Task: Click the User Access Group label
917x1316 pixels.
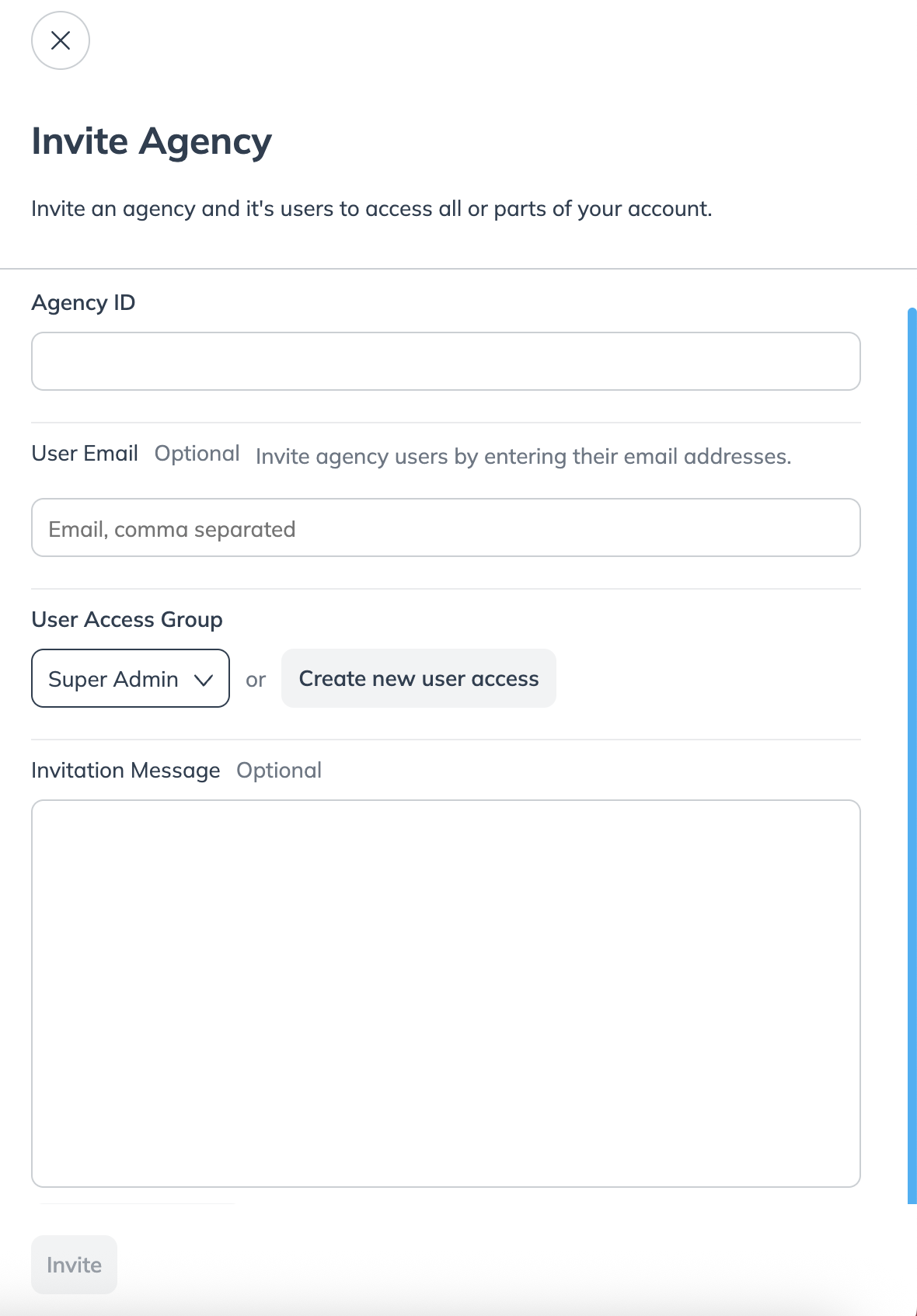Action: [x=127, y=620]
